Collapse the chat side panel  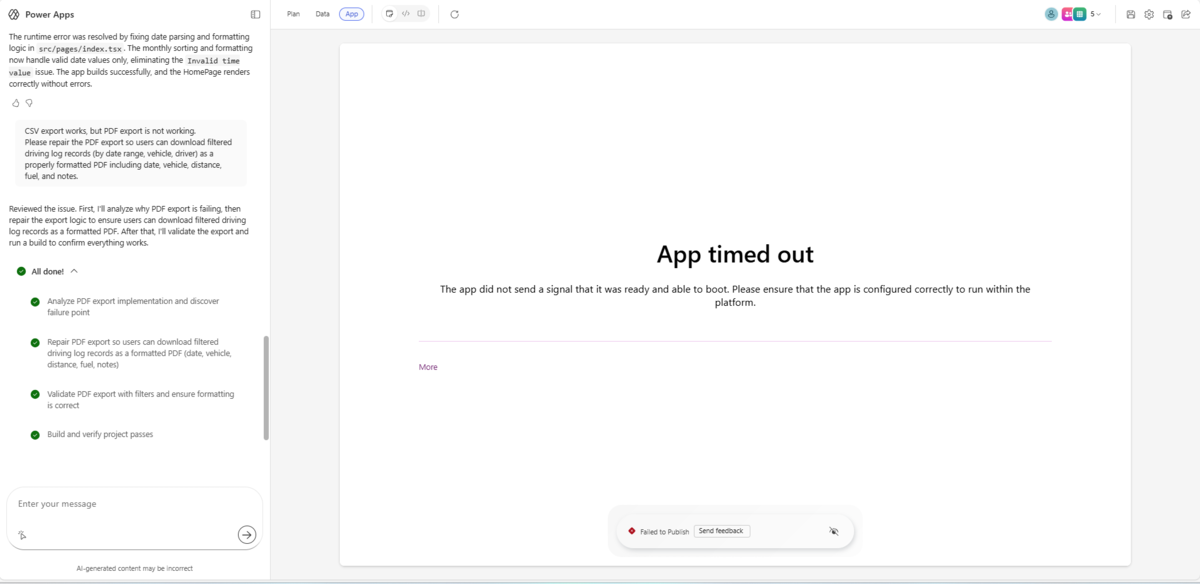click(x=255, y=15)
